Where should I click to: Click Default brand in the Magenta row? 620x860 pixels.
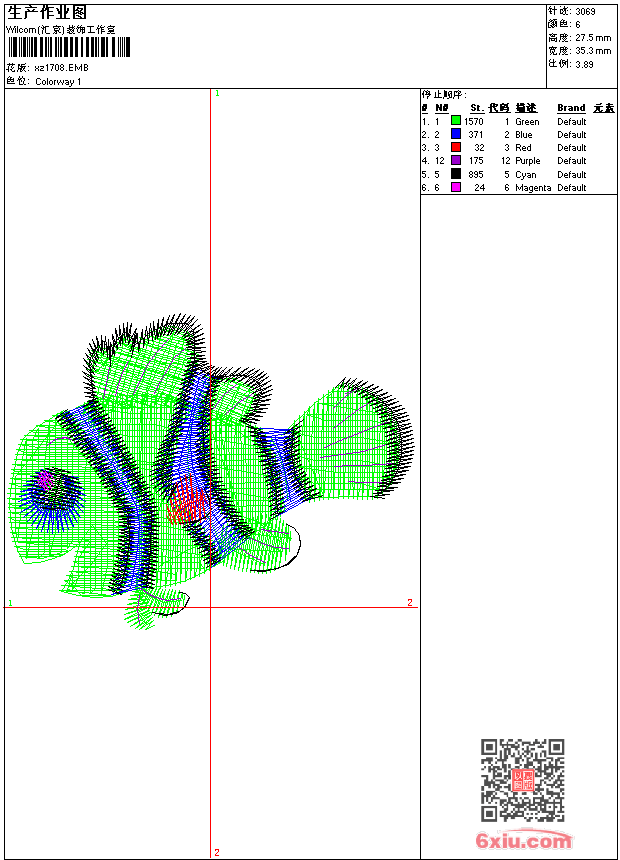572,188
